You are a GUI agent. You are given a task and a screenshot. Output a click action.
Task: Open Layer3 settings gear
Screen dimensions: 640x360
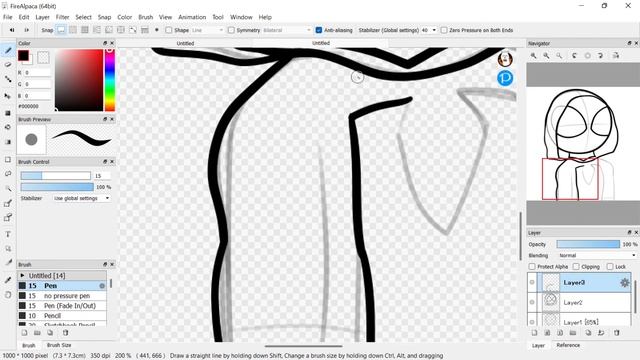point(624,282)
